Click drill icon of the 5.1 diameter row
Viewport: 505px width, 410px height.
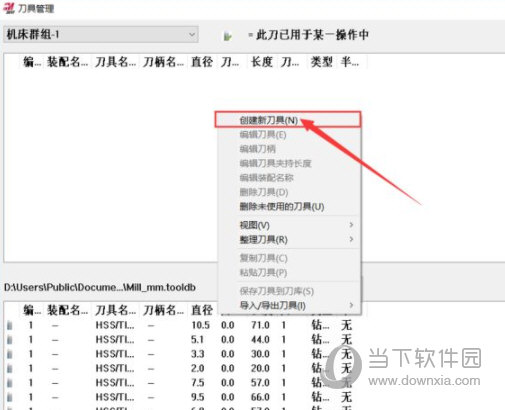[10, 340]
